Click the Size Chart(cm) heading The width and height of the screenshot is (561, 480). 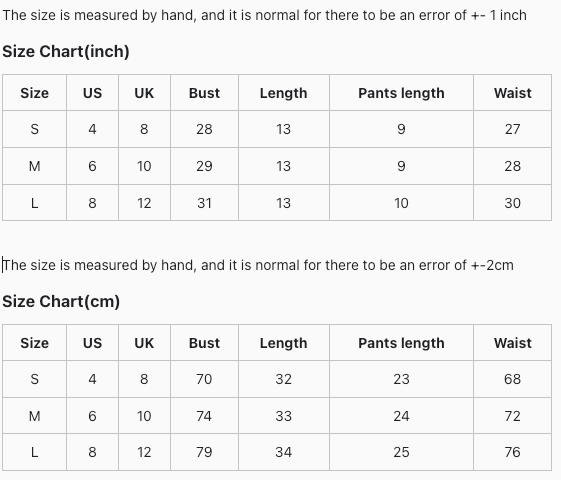61,302
